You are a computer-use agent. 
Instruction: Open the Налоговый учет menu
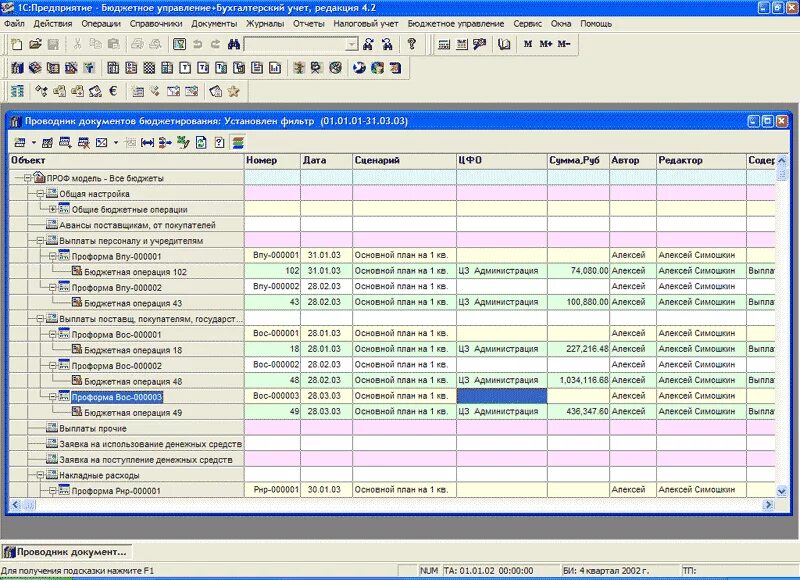tap(366, 23)
